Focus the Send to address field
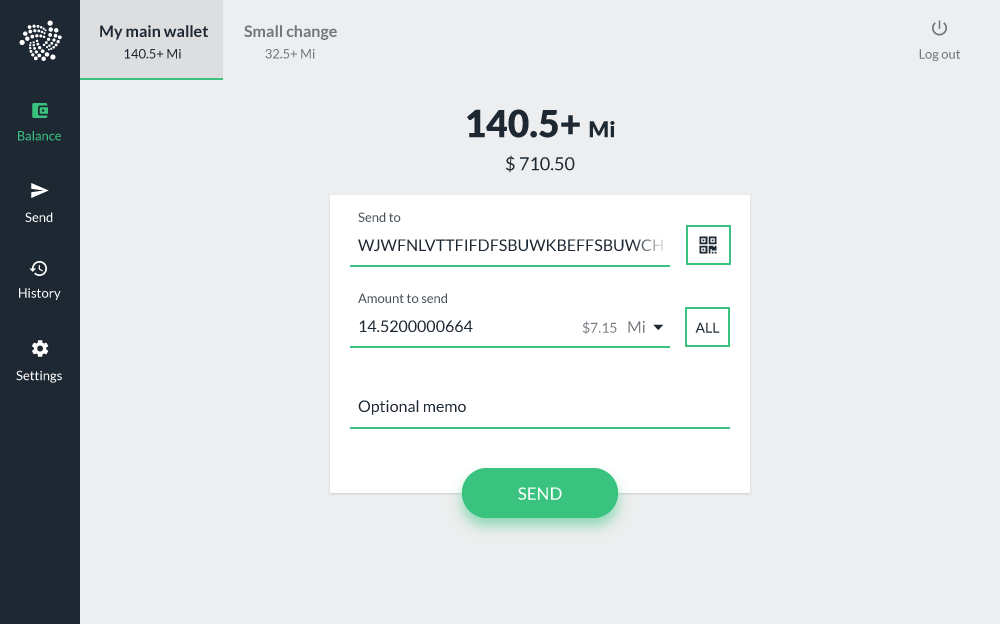Image resolution: width=1000 pixels, height=624 pixels. (510, 246)
